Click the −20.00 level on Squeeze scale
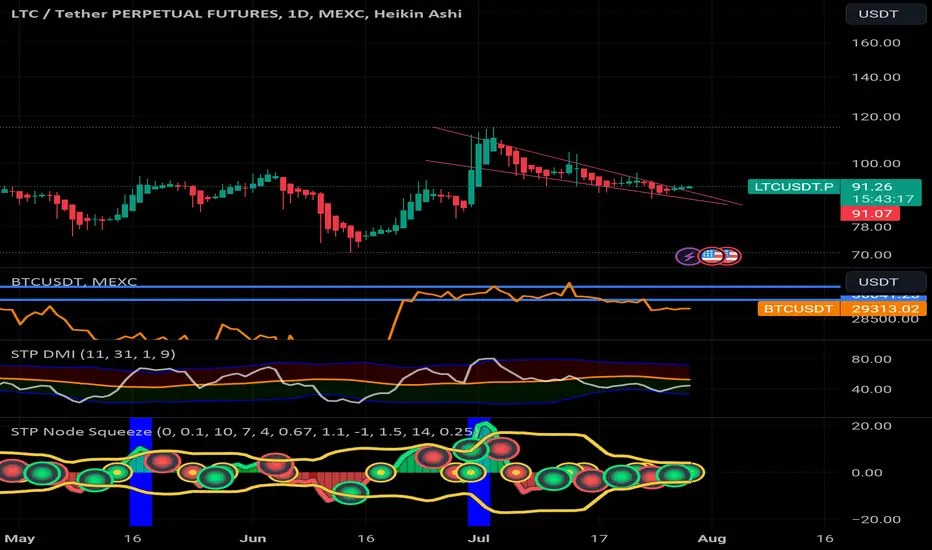This screenshot has width=932, height=550. (x=876, y=520)
